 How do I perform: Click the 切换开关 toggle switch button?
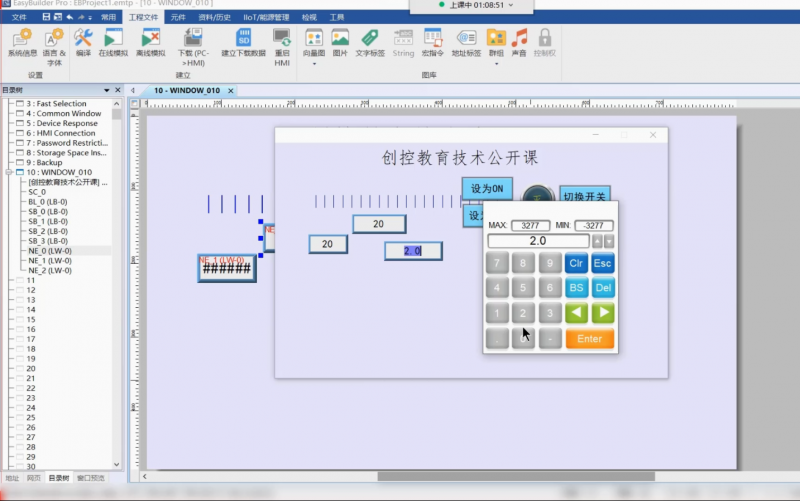tap(585, 194)
